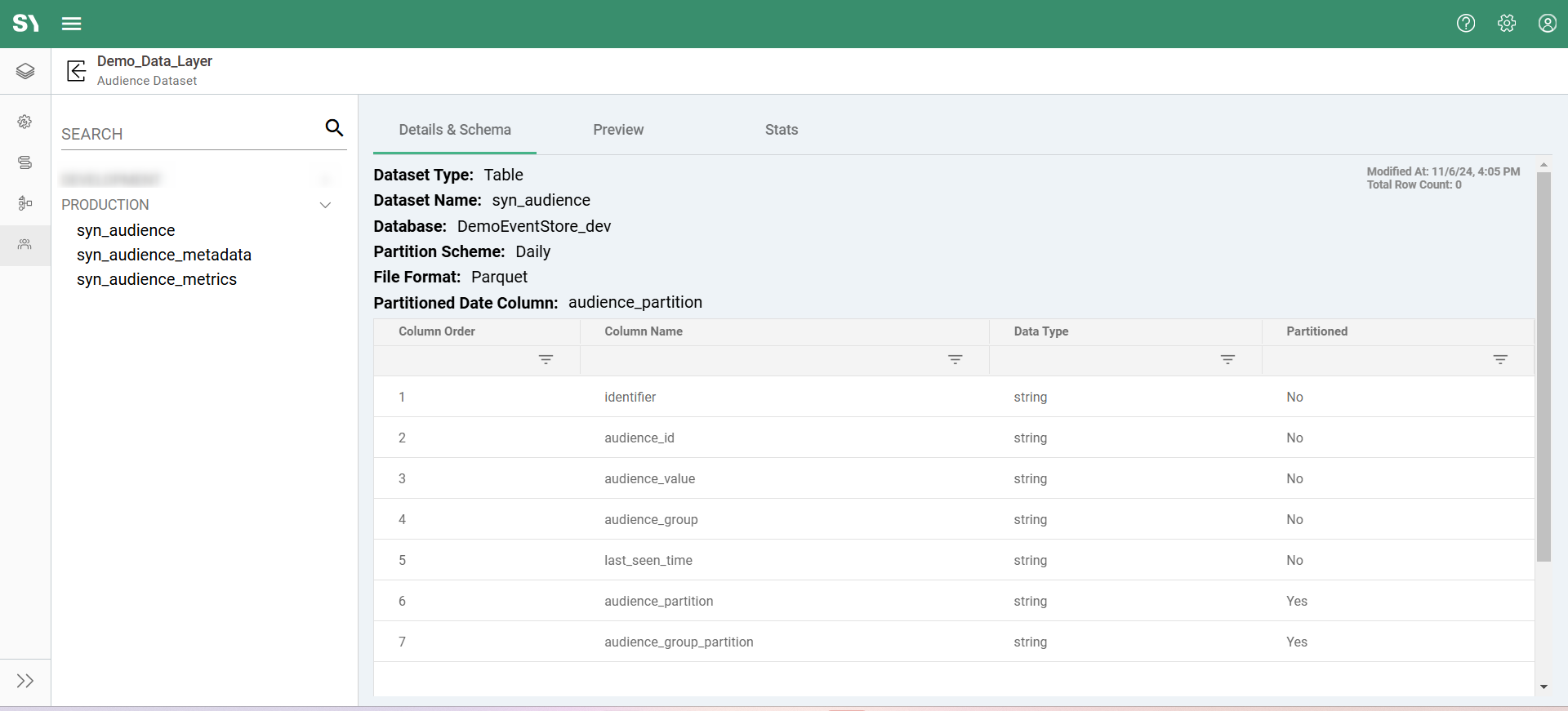The width and height of the screenshot is (1568, 711).
Task: Click the search magnifier icon
Action: pyautogui.click(x=334, y=128)
